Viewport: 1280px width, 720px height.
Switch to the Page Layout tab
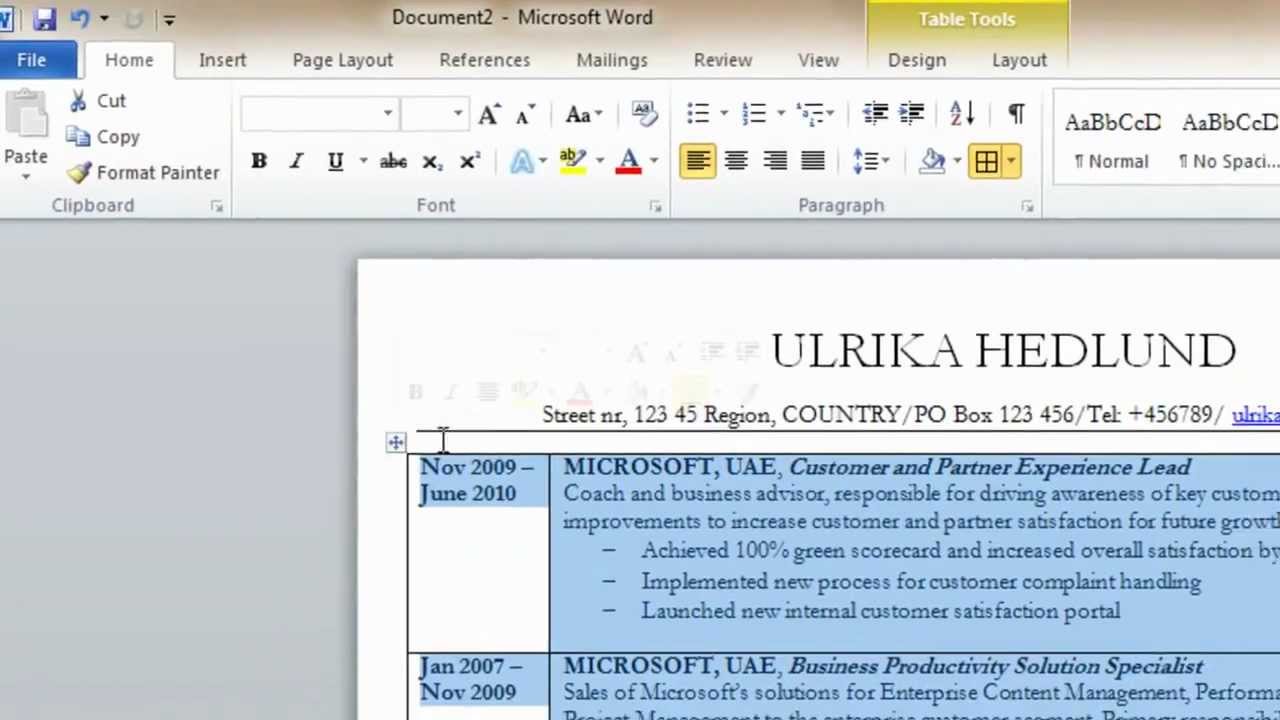pyautogui.click(x=342, y=60)
